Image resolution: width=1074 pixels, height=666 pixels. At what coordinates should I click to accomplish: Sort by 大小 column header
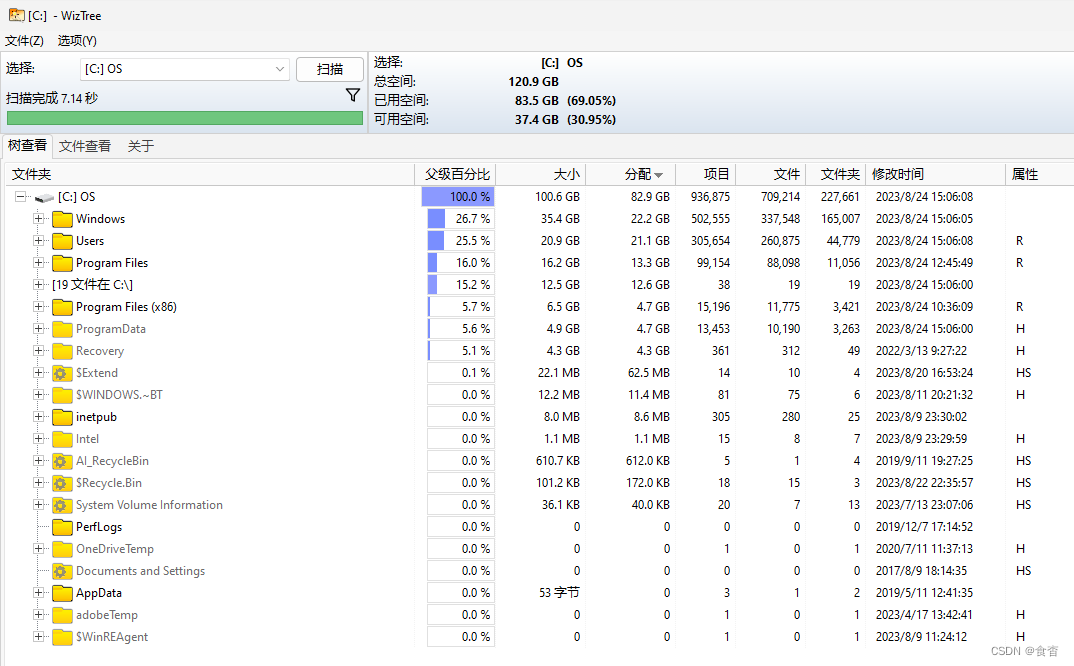541,174
